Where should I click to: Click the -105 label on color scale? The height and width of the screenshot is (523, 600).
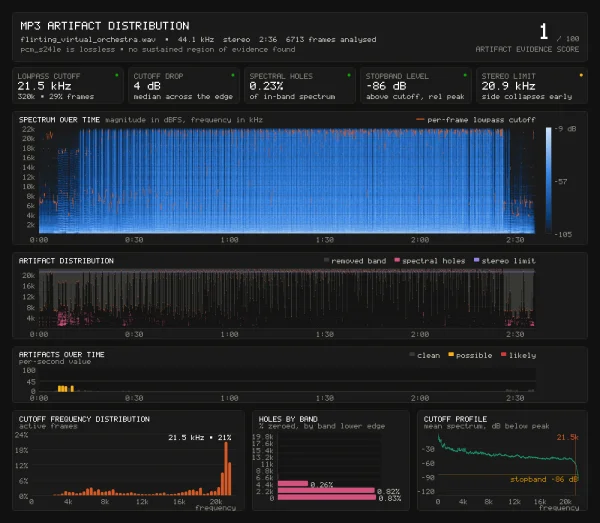[563, 234]
